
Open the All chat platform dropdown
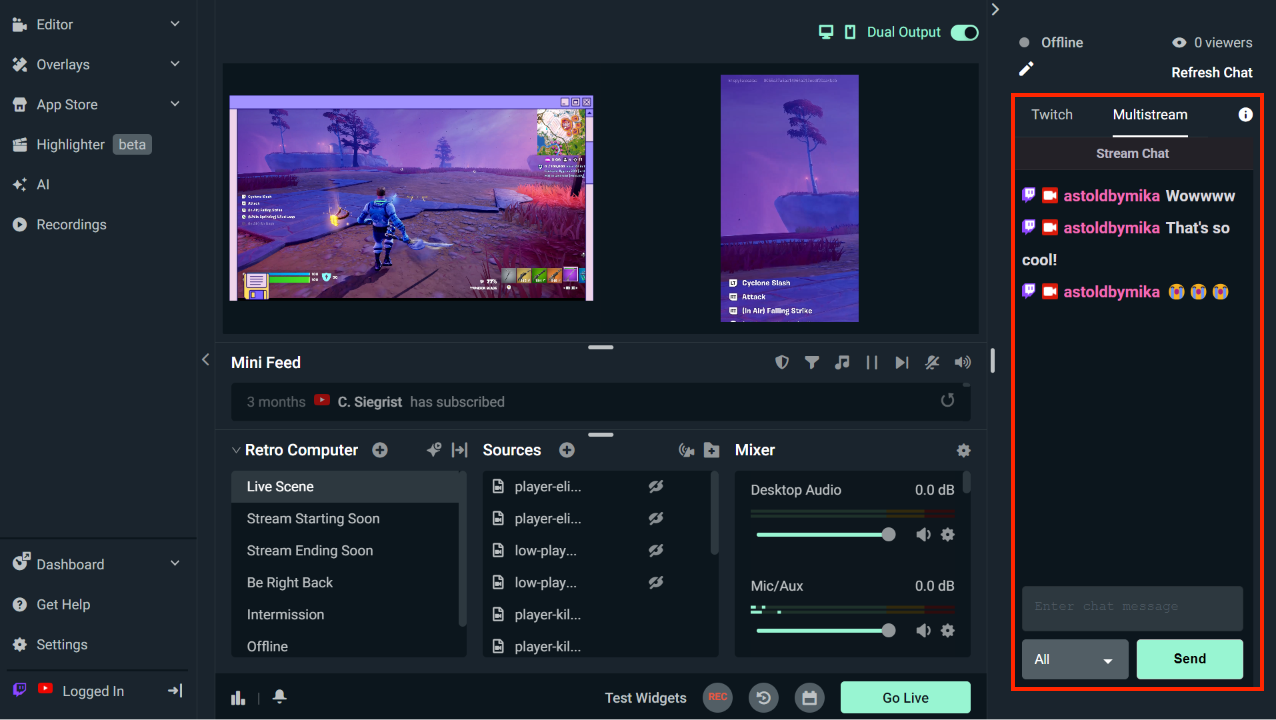pos(1075,659)
